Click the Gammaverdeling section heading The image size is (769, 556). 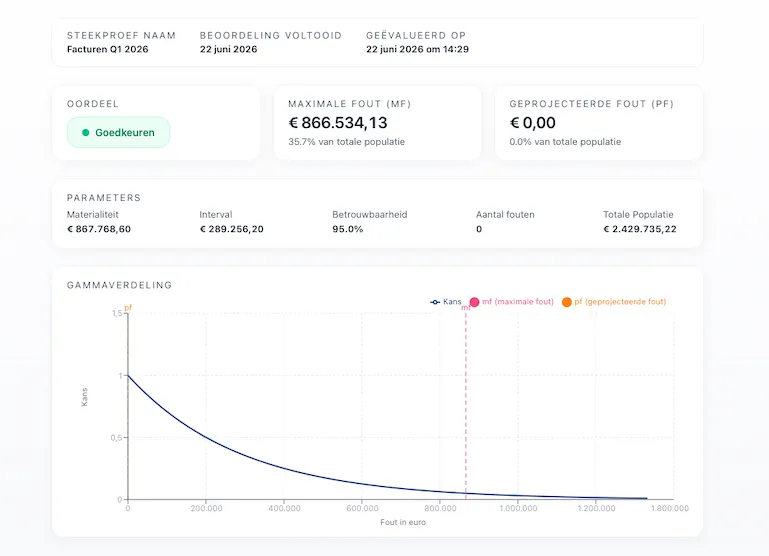119,285
